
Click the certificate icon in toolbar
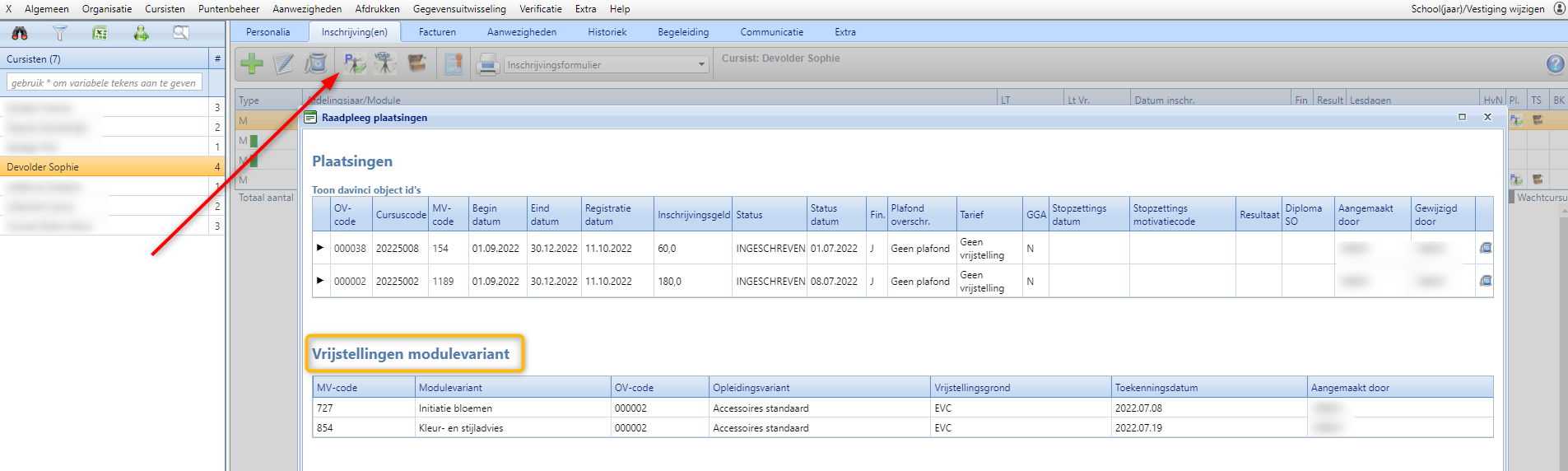[454, 63]
